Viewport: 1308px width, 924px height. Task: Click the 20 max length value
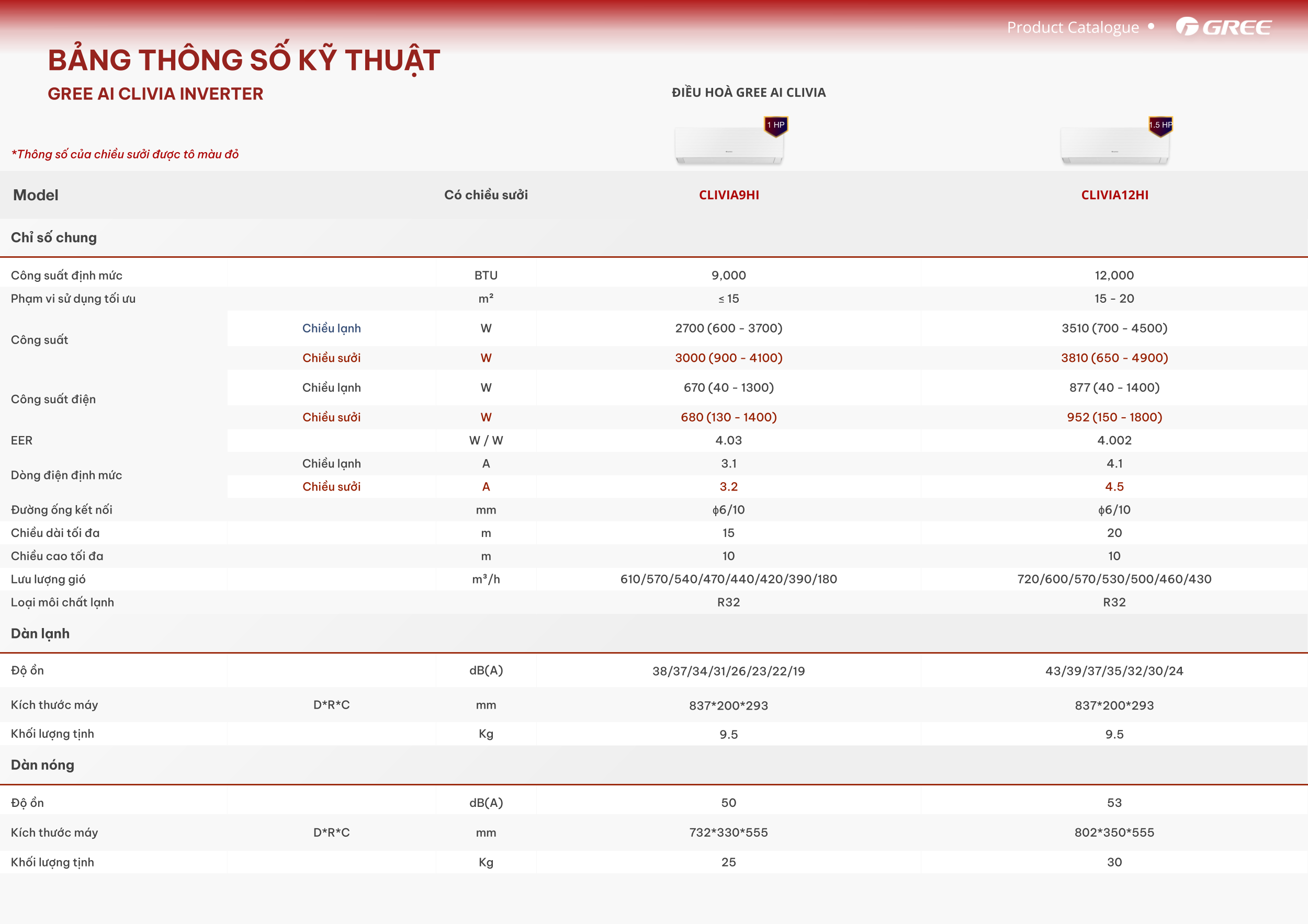tap(1114, 533)
